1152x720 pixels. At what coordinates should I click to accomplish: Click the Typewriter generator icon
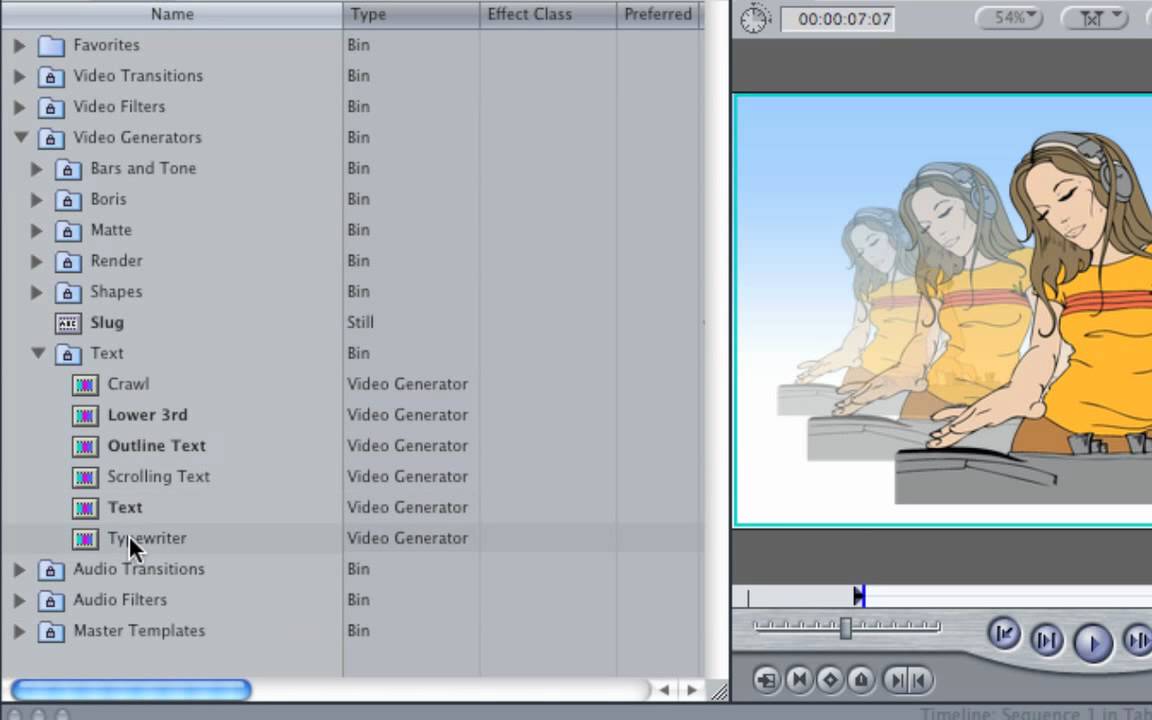click(x=85, y=539)
